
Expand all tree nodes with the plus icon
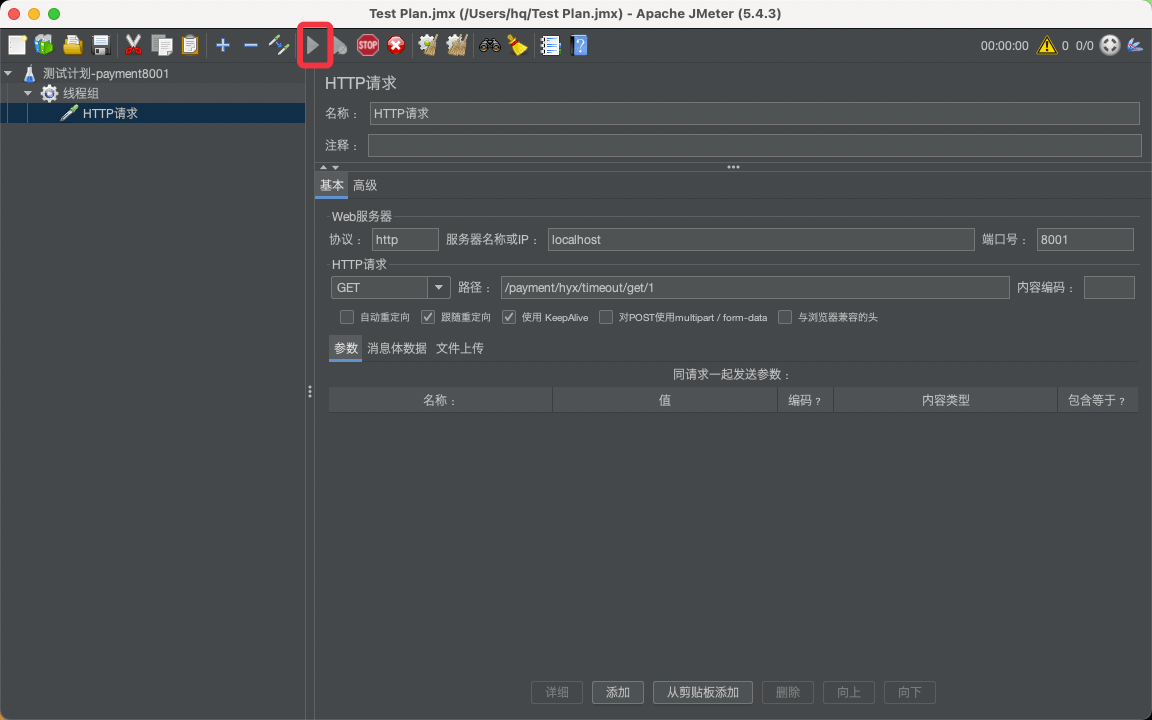[x=222, y=45]
